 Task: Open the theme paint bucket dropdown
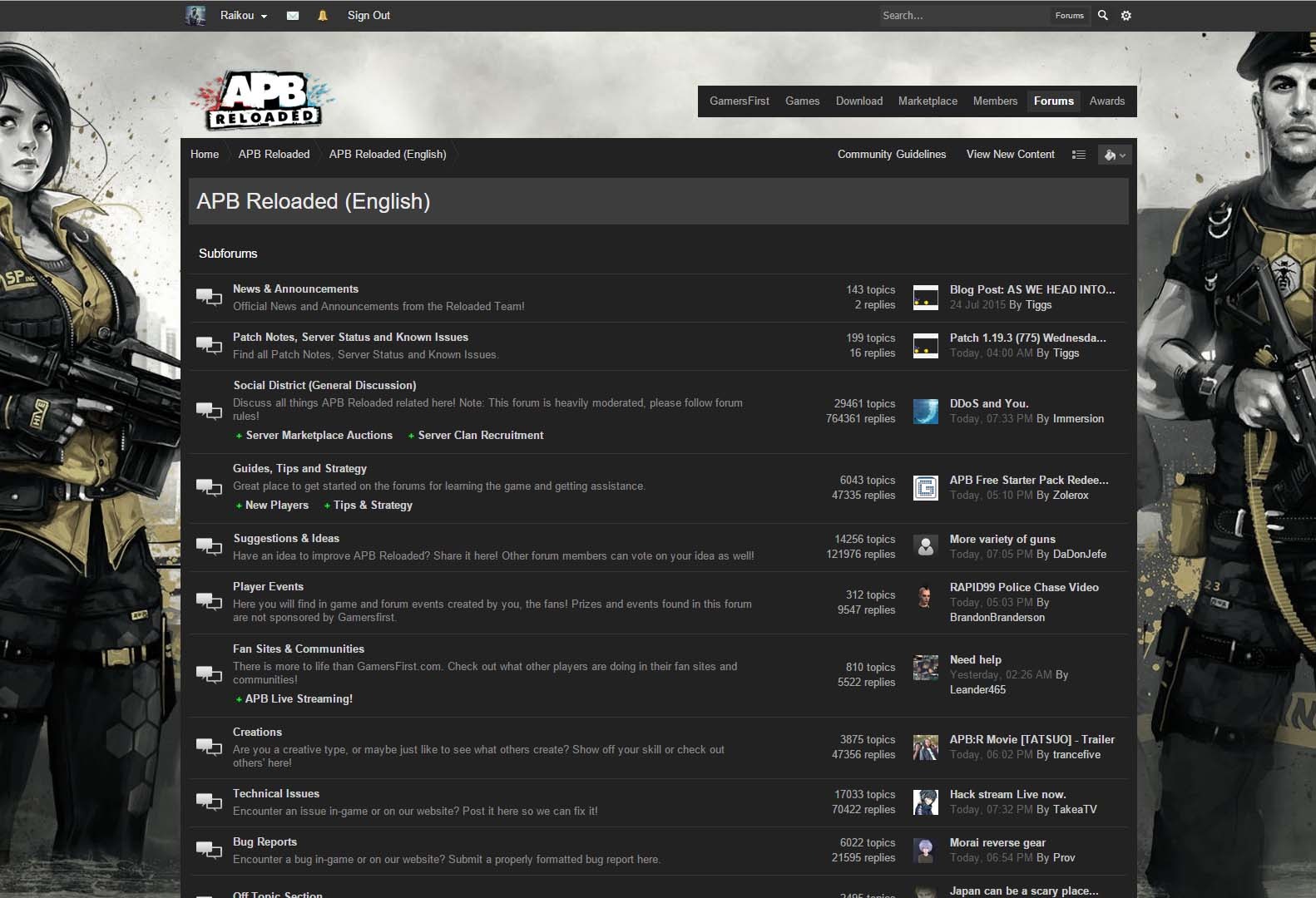coord(1115,155)
